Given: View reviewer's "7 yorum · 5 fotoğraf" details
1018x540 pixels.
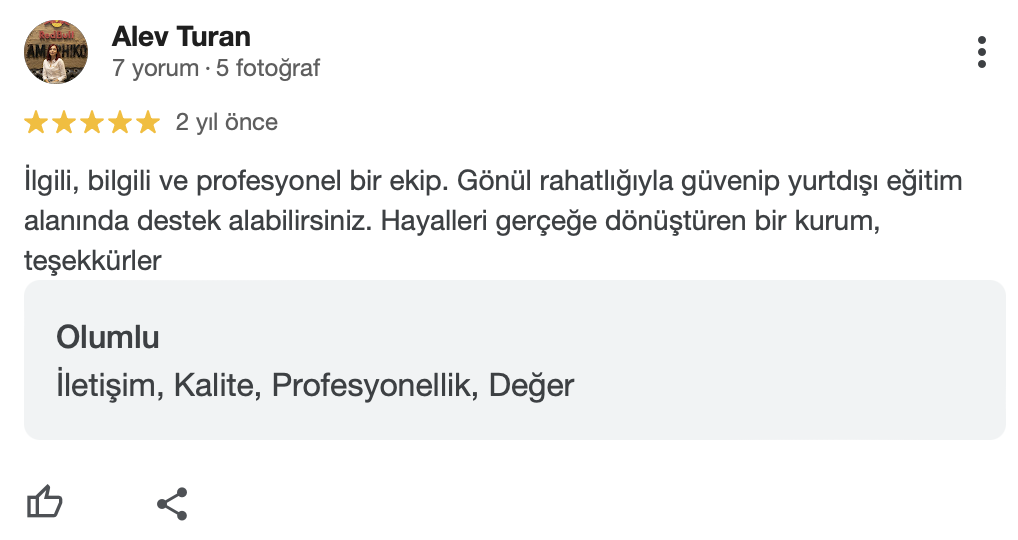Looking at the screenshot, I should tap(216, 68).
